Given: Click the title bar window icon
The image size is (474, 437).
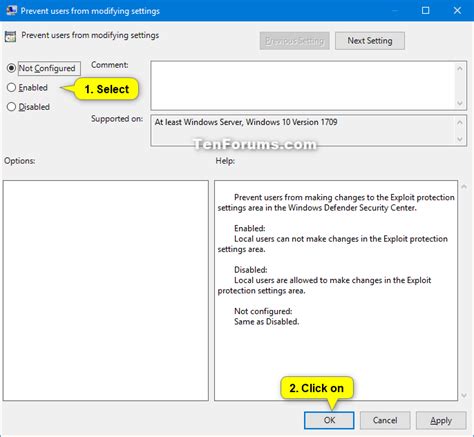Looking at the screenshot, I should (x=11, y=10).
